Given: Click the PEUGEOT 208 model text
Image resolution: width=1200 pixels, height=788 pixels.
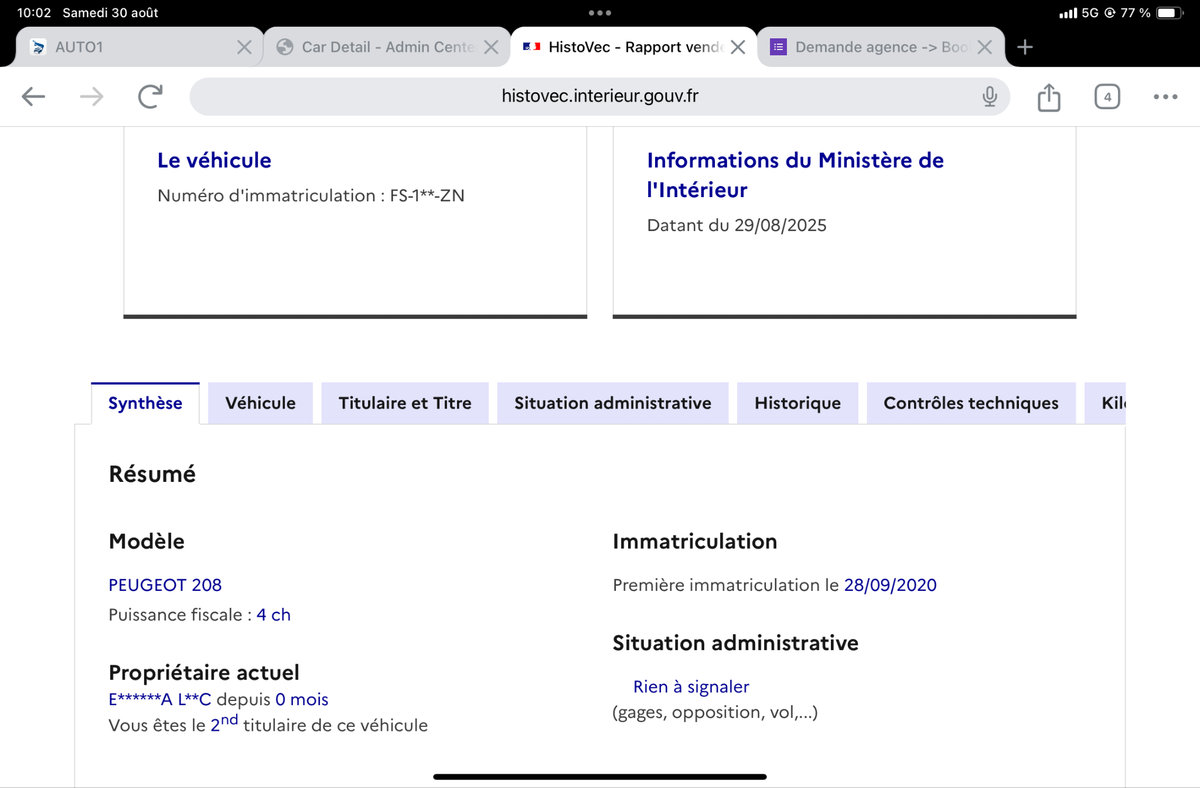Looking at the screenshot, I should [x=165, y=585].
